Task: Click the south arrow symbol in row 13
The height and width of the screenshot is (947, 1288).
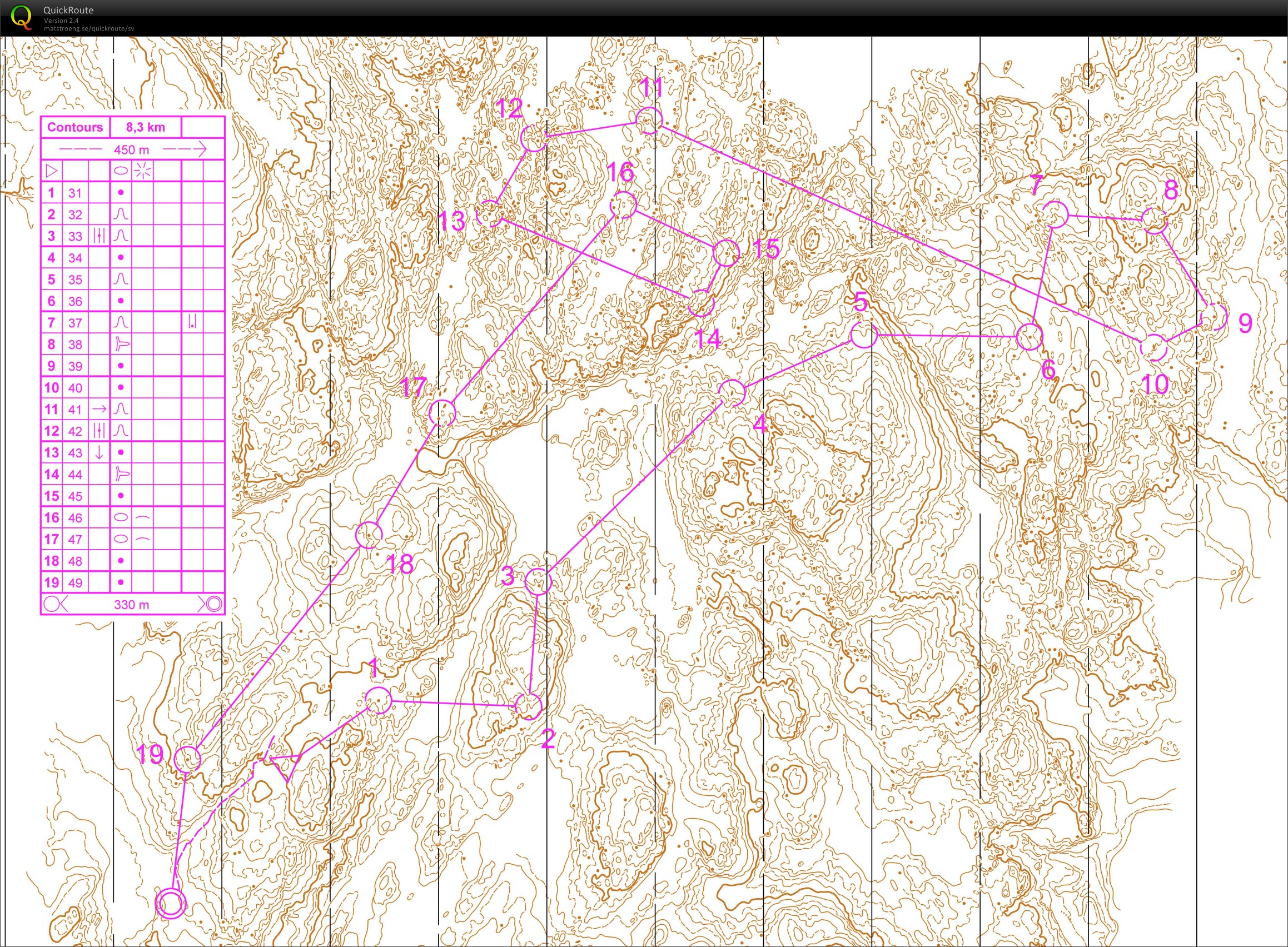Action: [x=99, y=453]
